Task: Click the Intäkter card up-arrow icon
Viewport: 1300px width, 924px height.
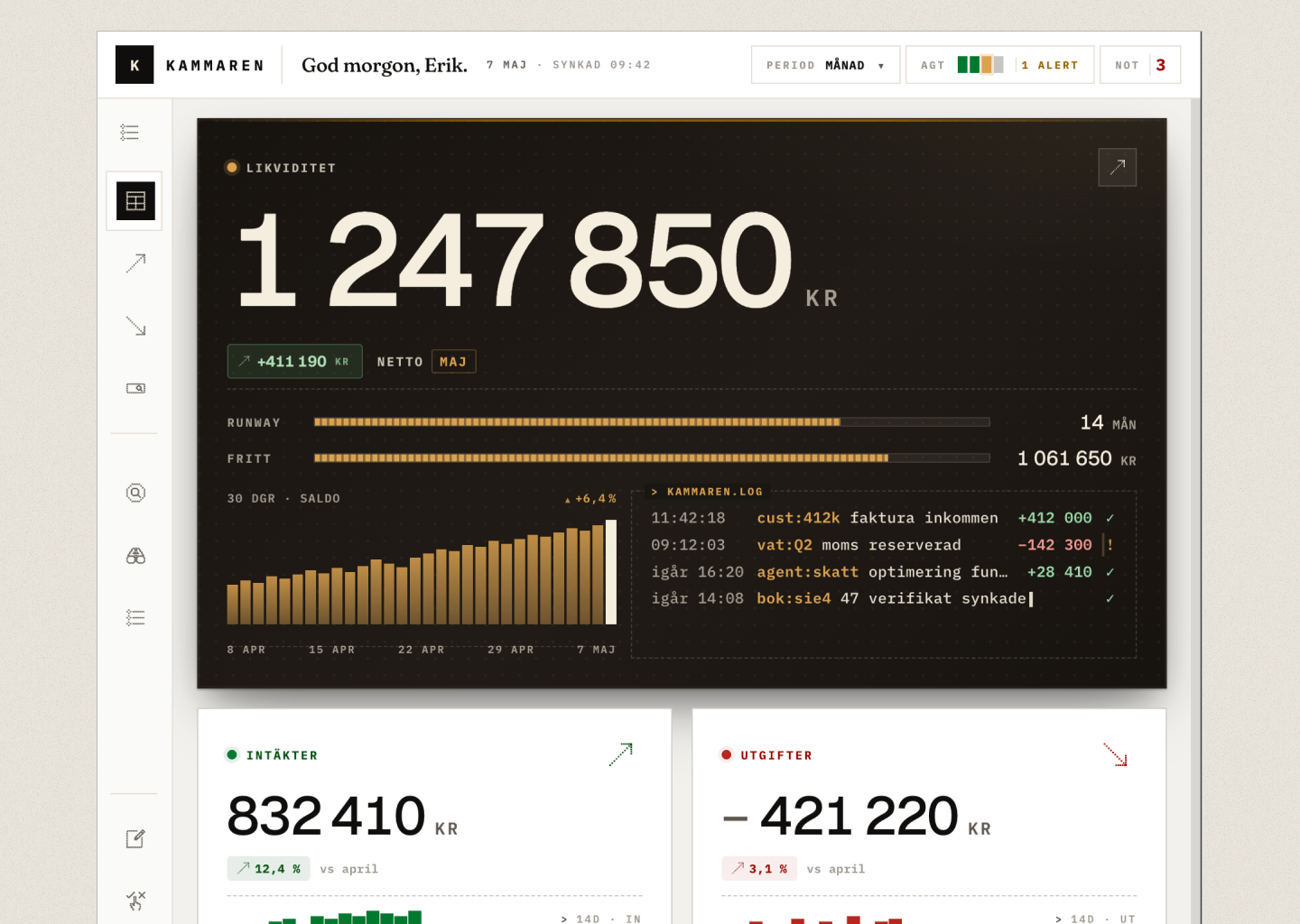Action: [x=621, y=754]
